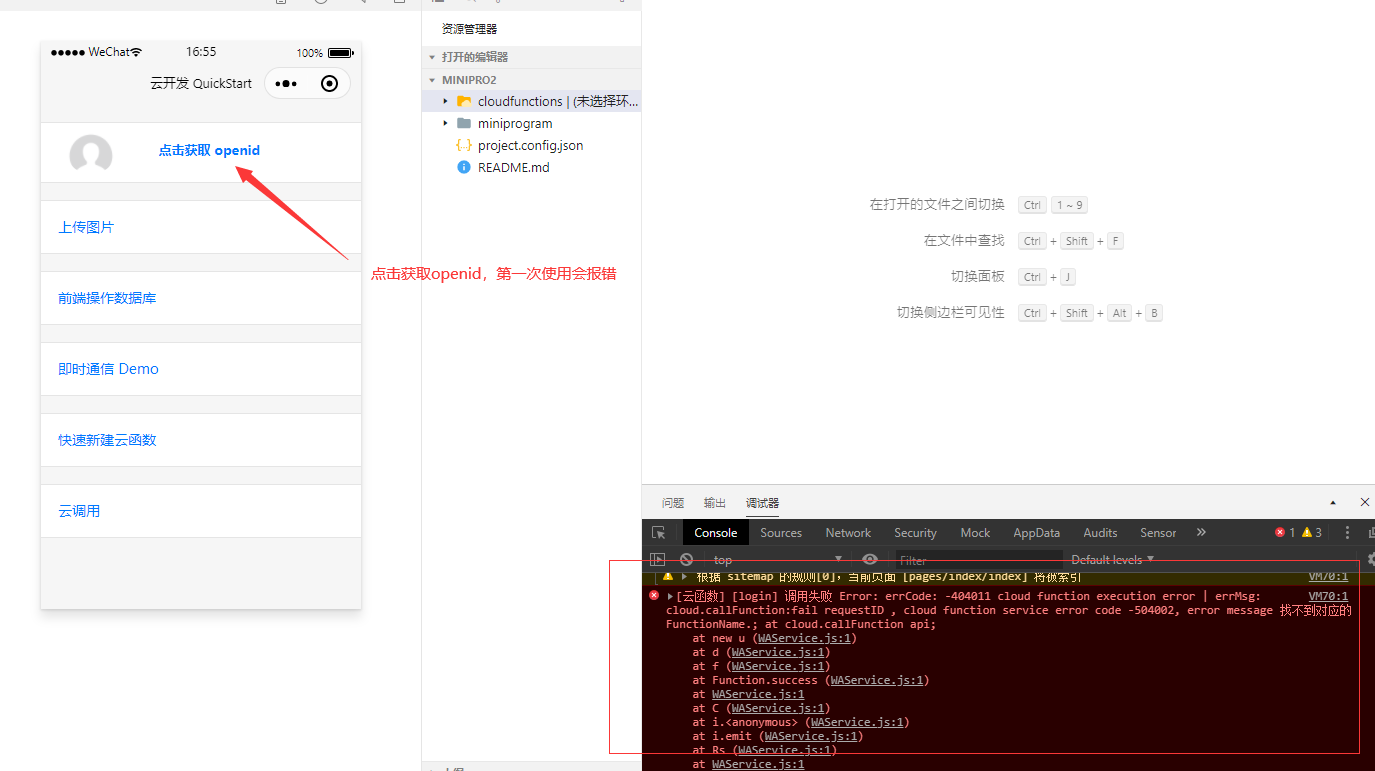The height and width of the screenshot is (771, 1375).
Task: Collapse the debugger panel with up arrow
Action: [1333, 502]
